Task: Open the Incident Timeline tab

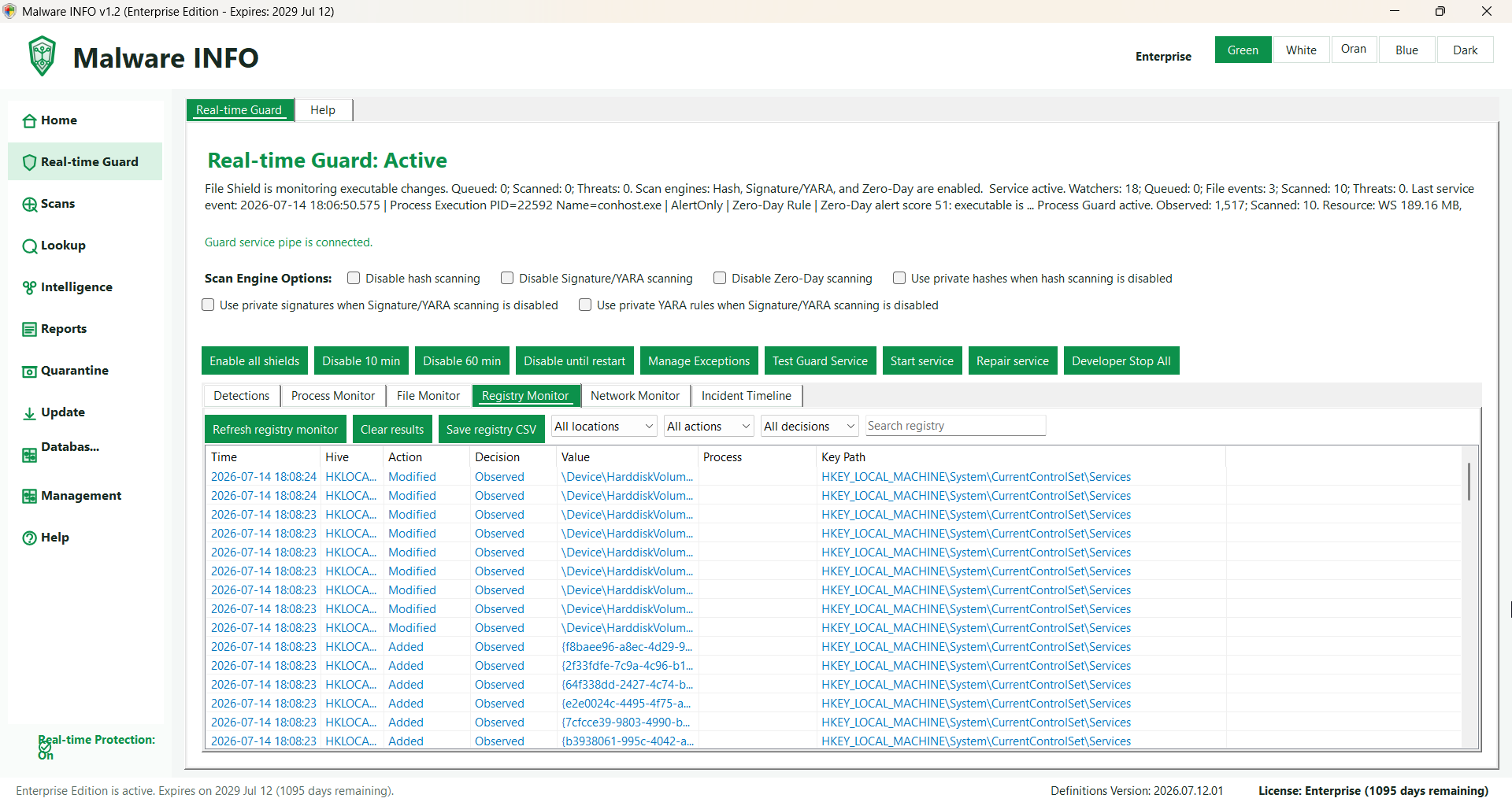Action: (747, 396)
